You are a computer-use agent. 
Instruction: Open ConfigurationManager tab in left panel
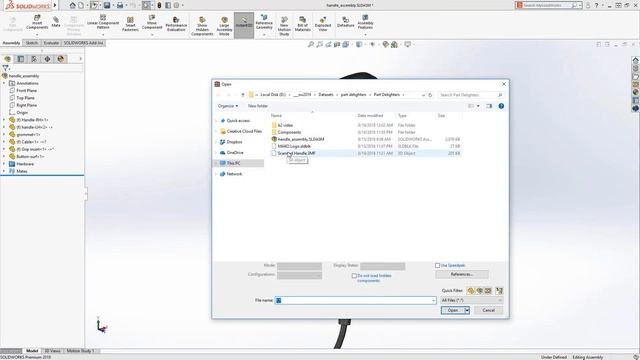(34, 59)
